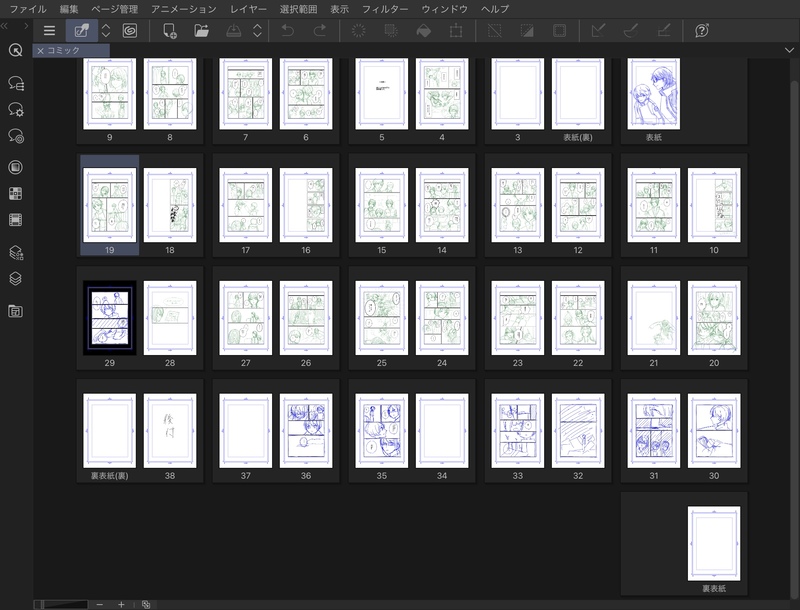Open the Sub Tool palette icon in sidebar

16,83
